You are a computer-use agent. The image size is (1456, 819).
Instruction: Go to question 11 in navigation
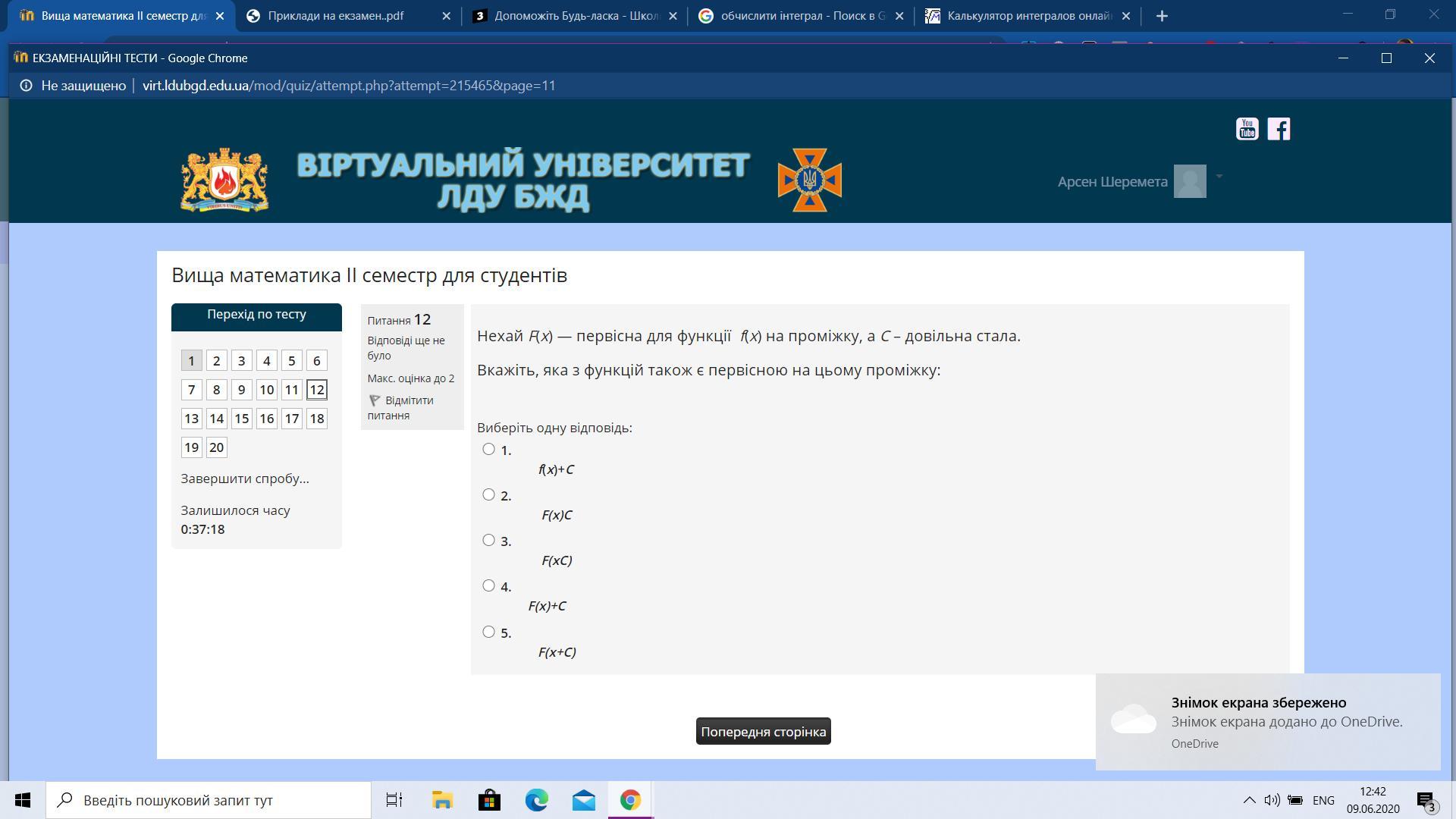click(291, 390)
